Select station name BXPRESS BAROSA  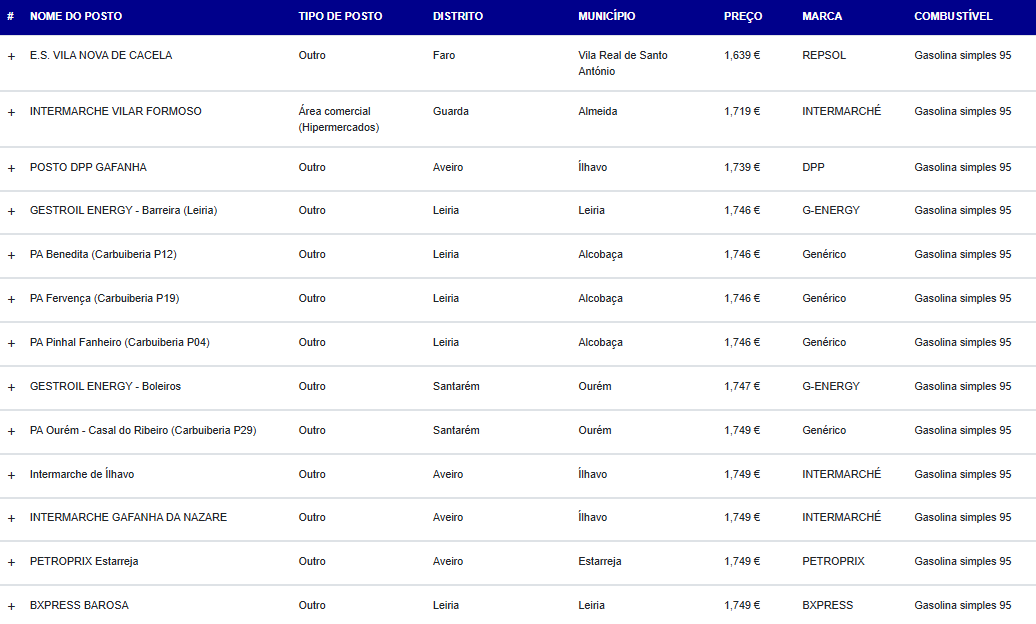pyautogui.click(x=79, y=605)
